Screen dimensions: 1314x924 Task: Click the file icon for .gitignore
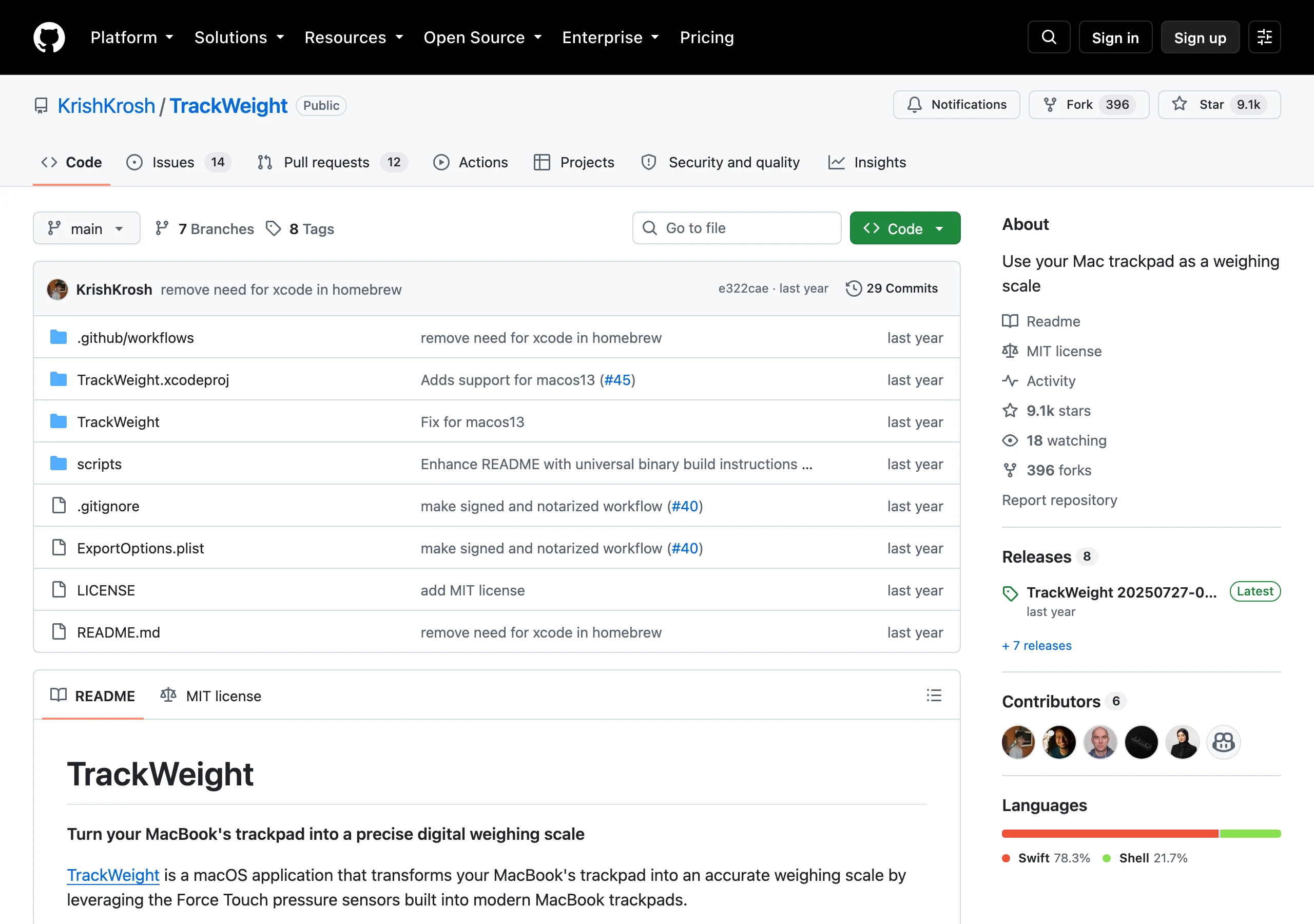[59, 506]
